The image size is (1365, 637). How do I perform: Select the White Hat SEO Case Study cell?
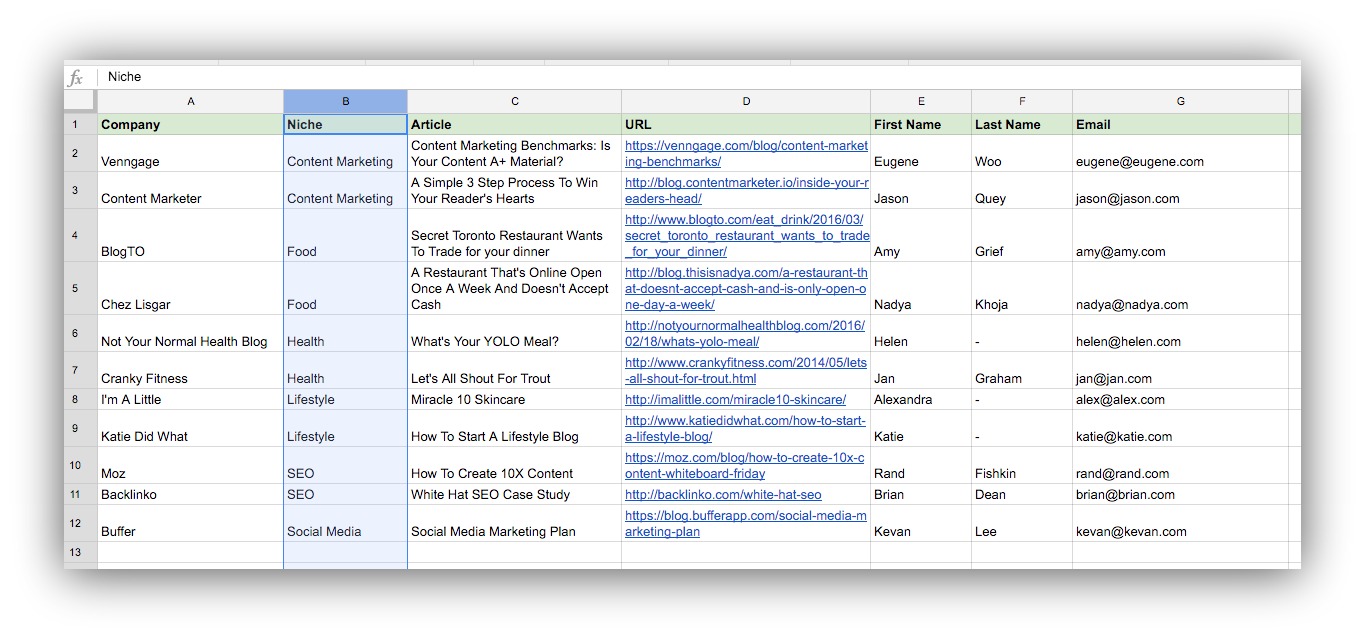tap(515, 495)
